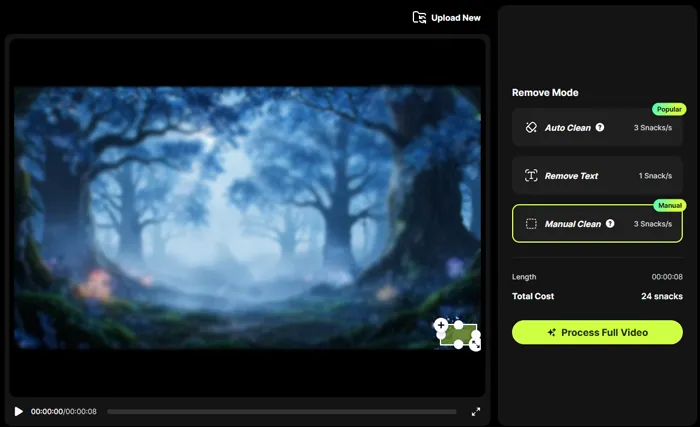Viewport: 700px width, 427px height.
Task: Click the video preview forest image
Action: coord(247,218)
